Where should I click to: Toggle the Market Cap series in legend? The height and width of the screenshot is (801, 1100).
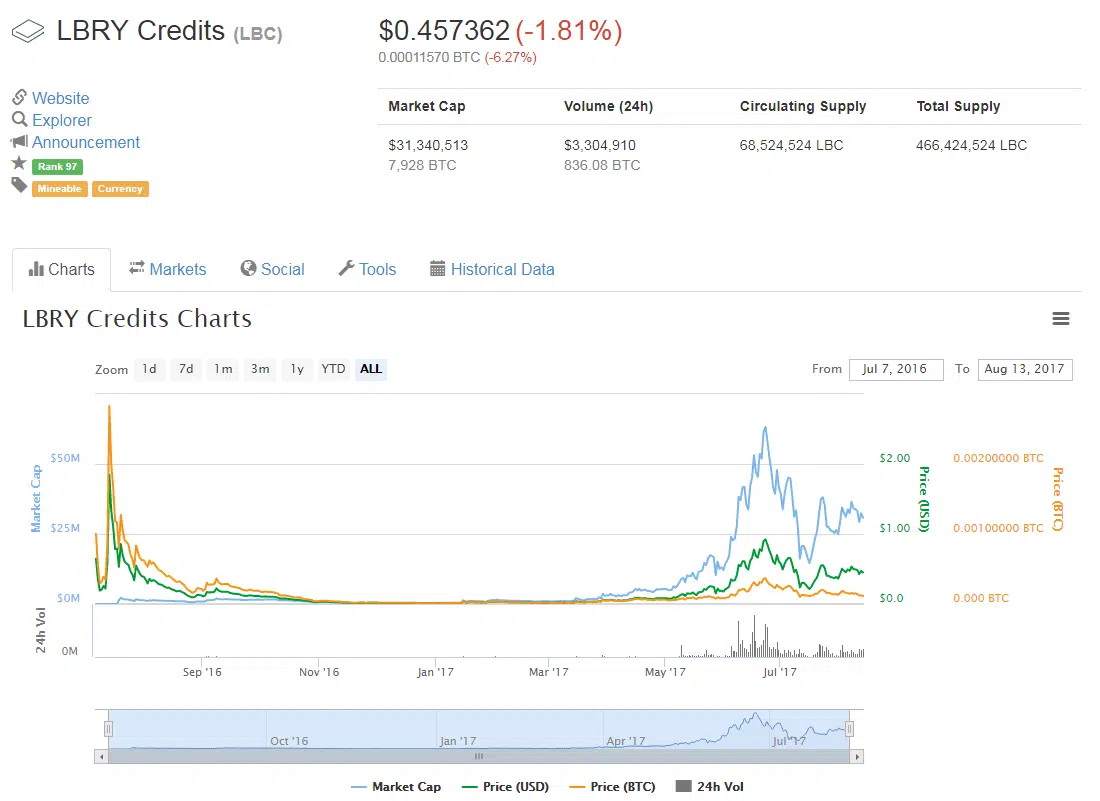point(396,787)
